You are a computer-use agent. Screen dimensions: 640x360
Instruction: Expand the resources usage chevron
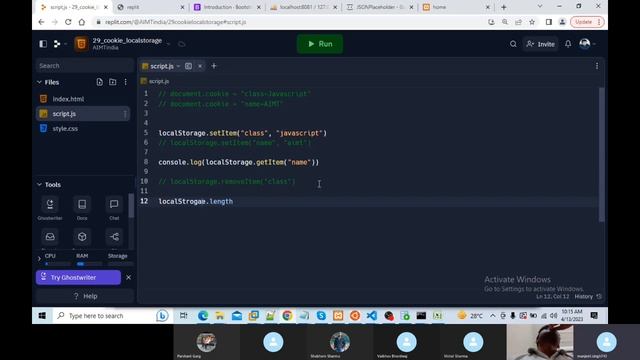click(39, 258)
